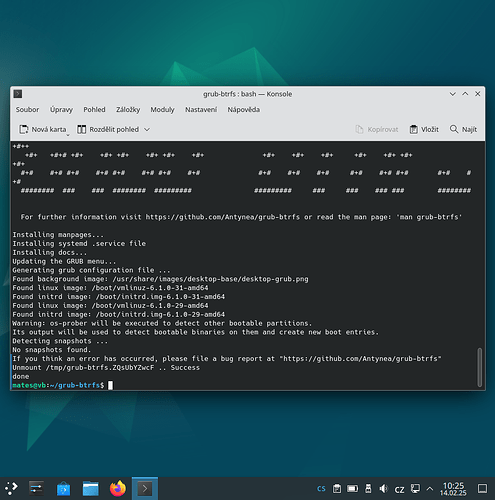
Task: Open the Záložky menu
Action: pyautogui.click(x=128, y=110)
